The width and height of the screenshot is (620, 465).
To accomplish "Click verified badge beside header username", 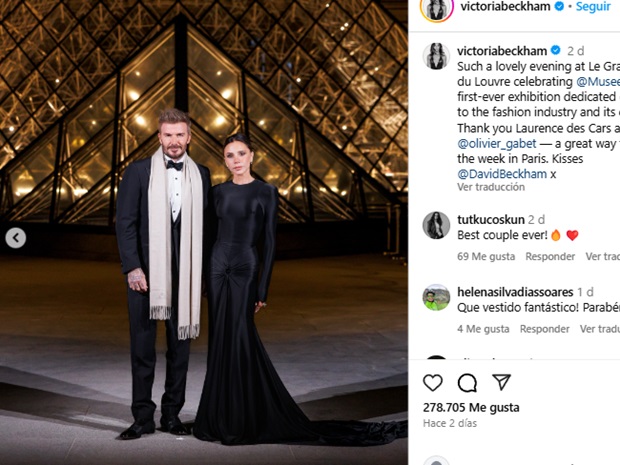I will 559,6.
